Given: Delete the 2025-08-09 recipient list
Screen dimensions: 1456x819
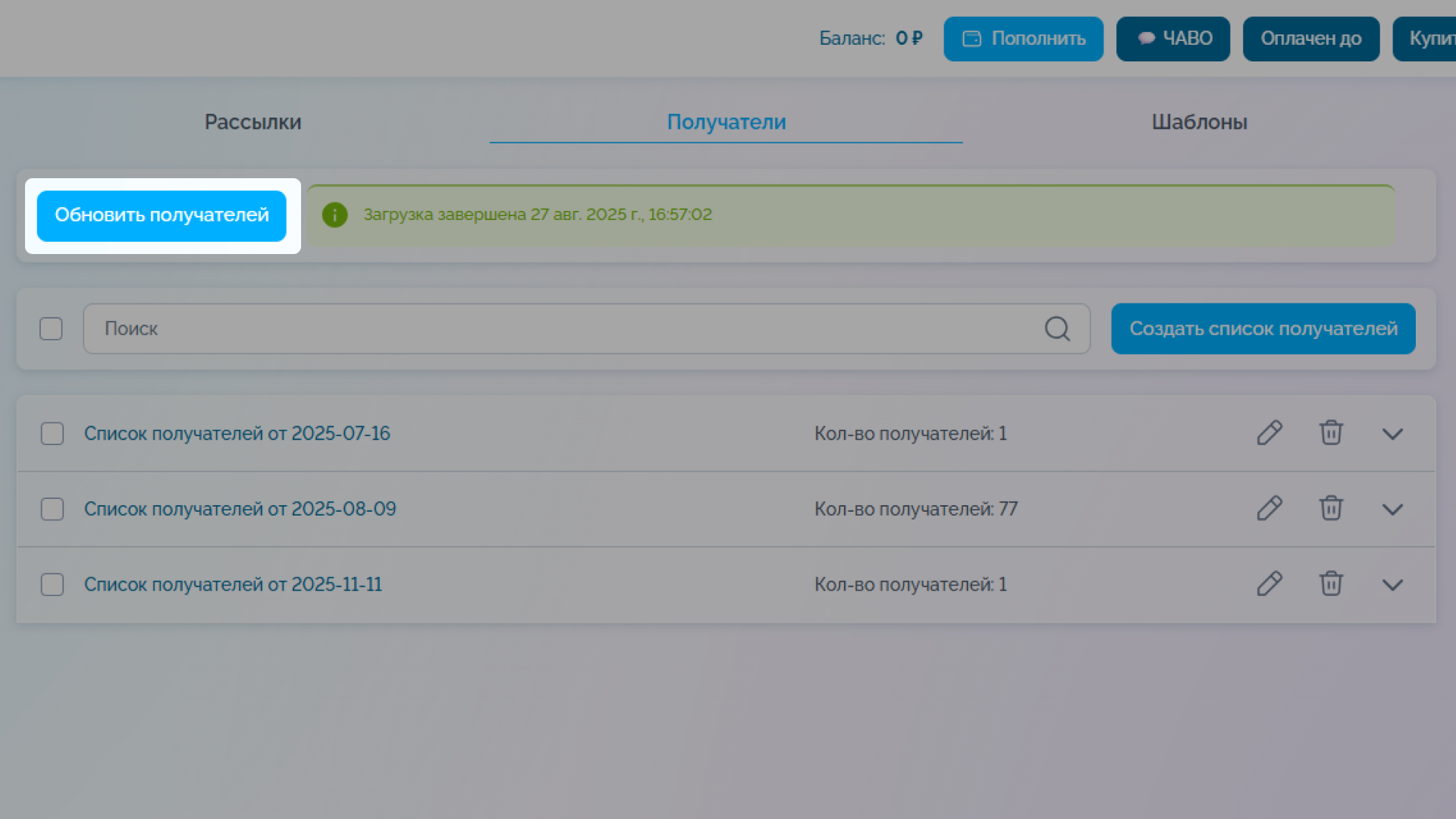Looking at the screenshot, I should [1331, 508].
